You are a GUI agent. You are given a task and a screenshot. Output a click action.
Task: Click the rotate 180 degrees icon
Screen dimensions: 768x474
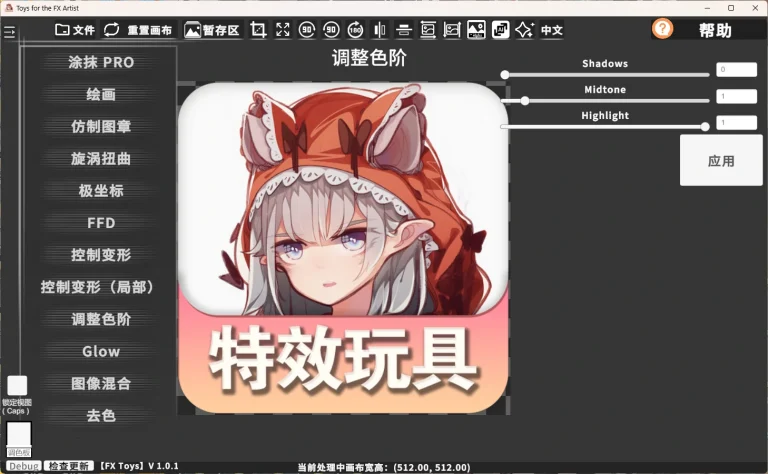click(x=355, y=30)
